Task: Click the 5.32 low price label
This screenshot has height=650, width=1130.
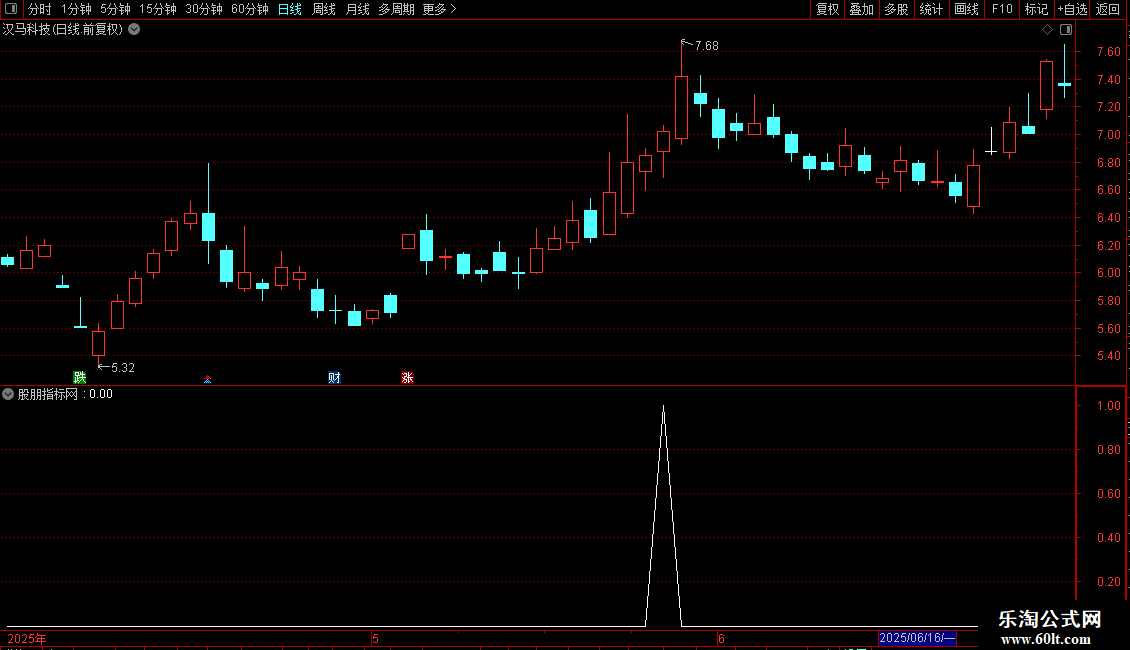Action: 123,368
